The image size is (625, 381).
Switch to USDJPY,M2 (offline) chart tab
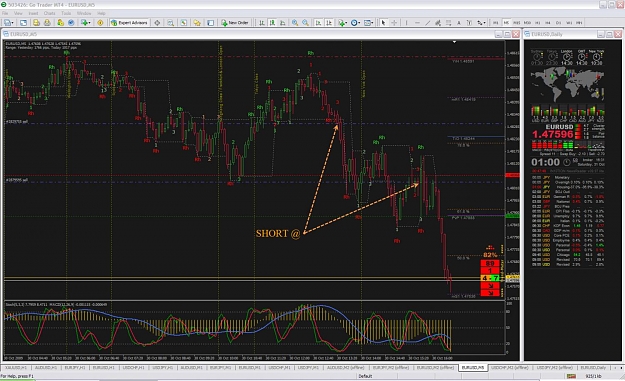[x=554, y=367]
